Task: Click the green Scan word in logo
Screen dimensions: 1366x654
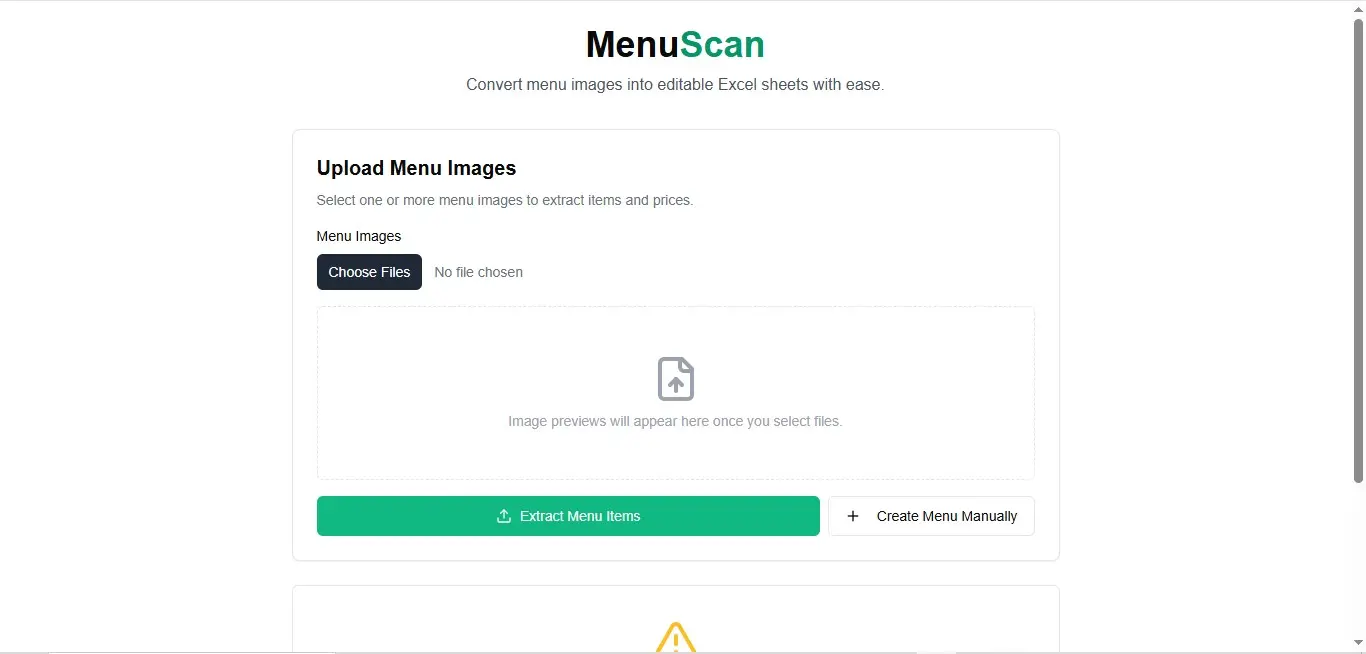Action: click(x=722, y=44)
